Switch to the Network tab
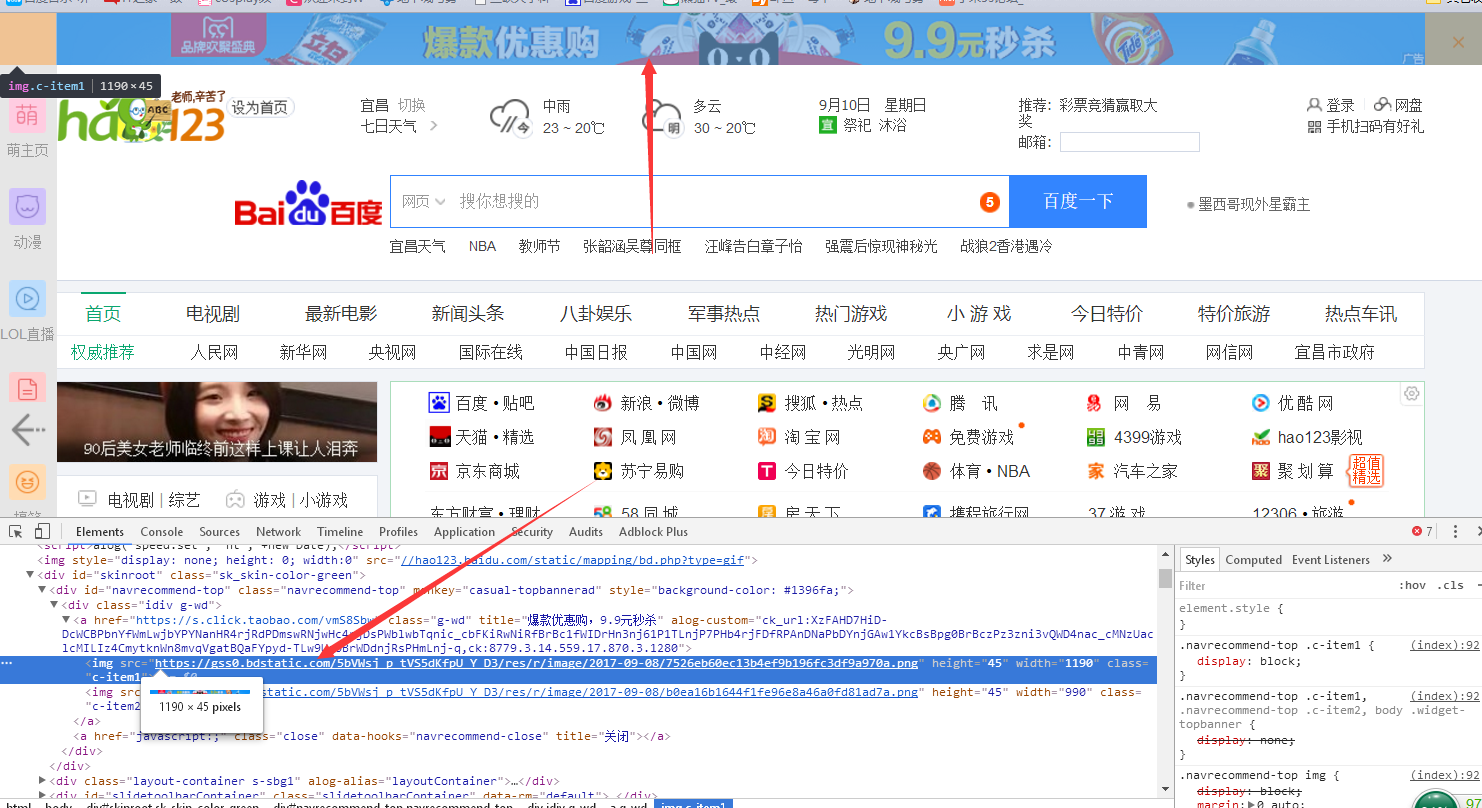The height and width of the screenshot is (808, 1482). [278, 532]
